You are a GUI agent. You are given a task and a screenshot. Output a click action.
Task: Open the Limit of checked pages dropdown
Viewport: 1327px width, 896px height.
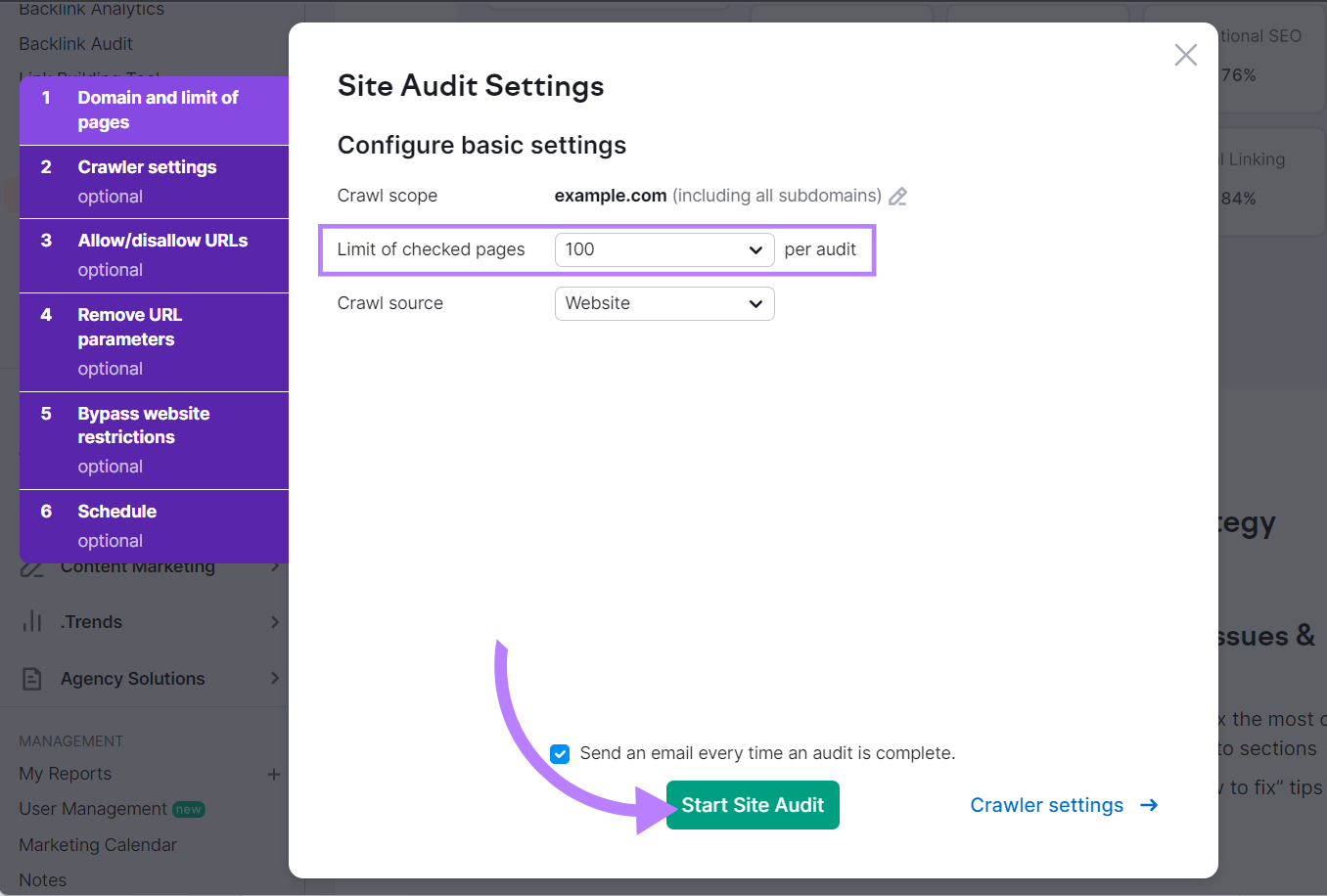pos(664,249)
